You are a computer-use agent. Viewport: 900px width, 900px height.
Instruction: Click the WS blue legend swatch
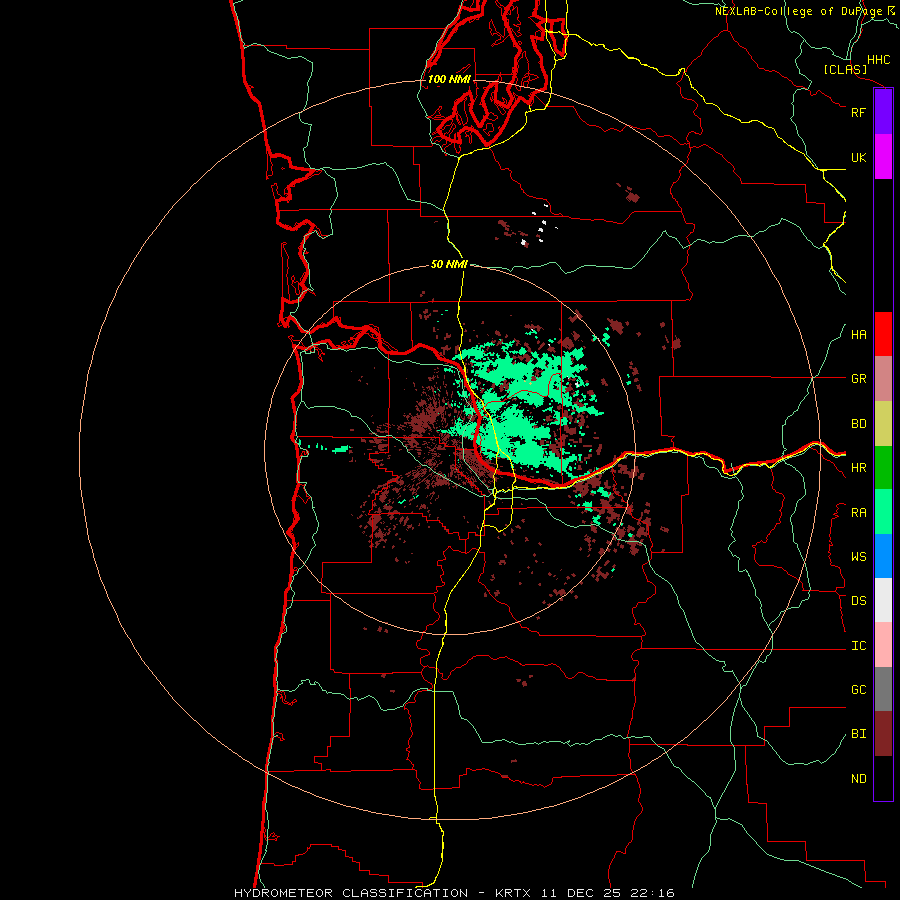(883, 556)
